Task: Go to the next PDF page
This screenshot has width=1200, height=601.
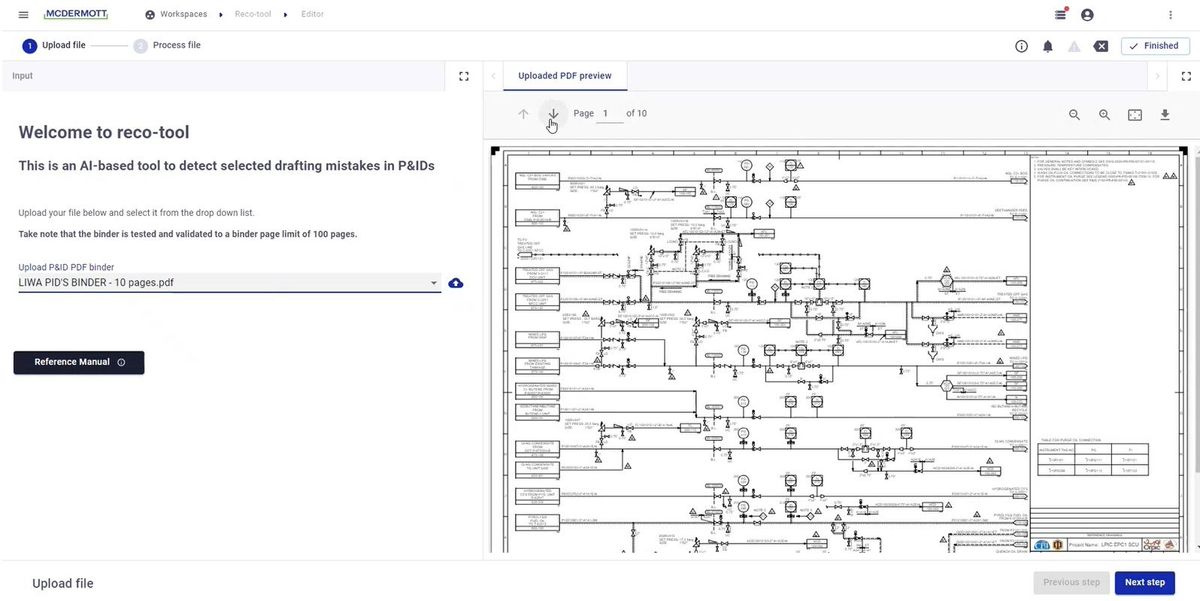Action: pyautogui.click(x=551, y=114)
